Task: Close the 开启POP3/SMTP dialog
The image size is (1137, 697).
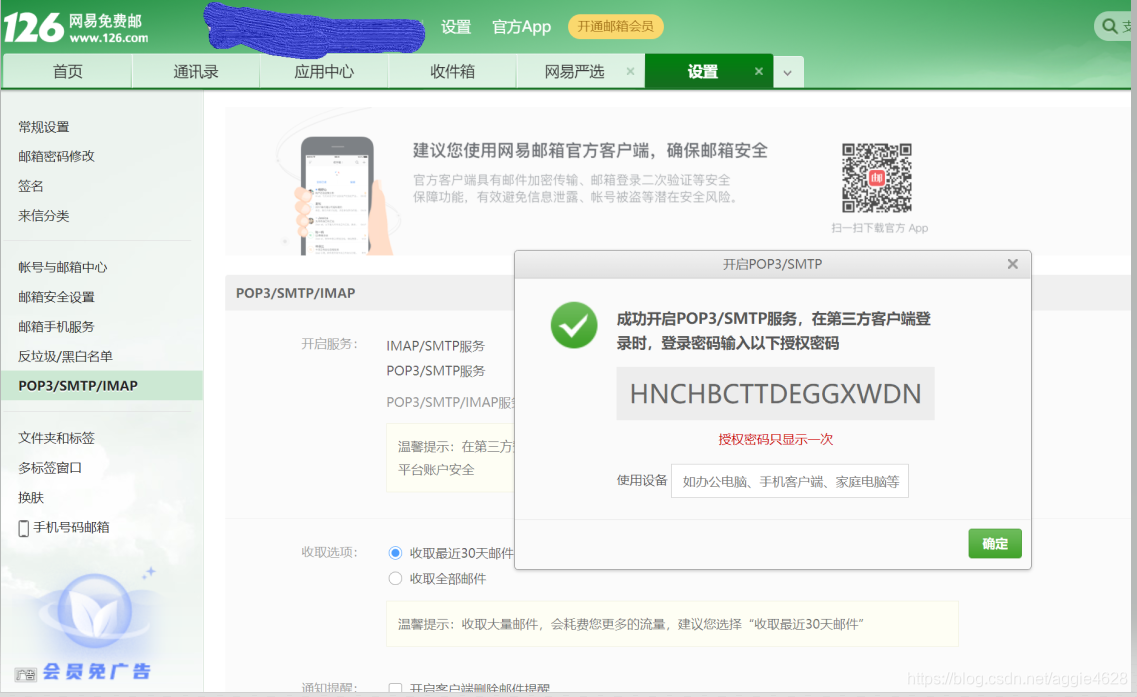Action: coord(1012,264)
